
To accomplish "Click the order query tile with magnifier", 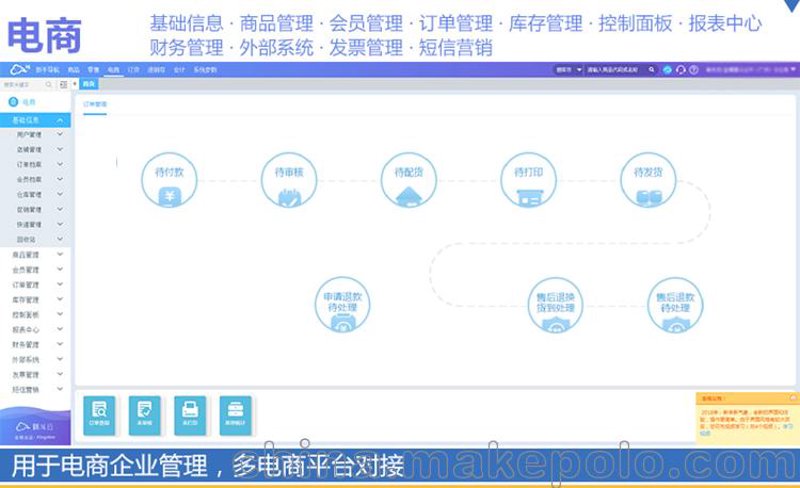I will (99, 415).
